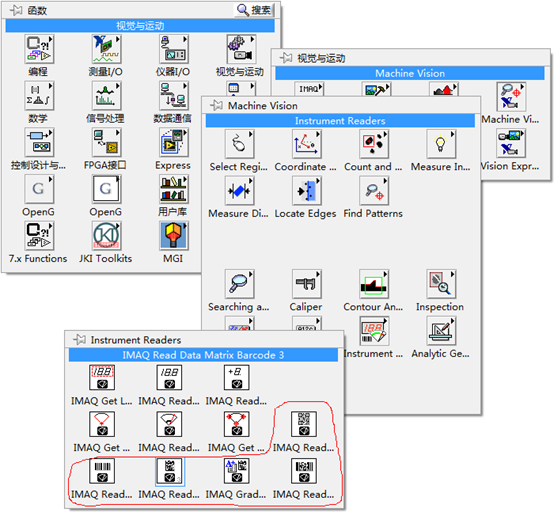This screenshot has height=512, width=554.
Task: Open the 测量I/O palette icon
Action: (106, 49)
